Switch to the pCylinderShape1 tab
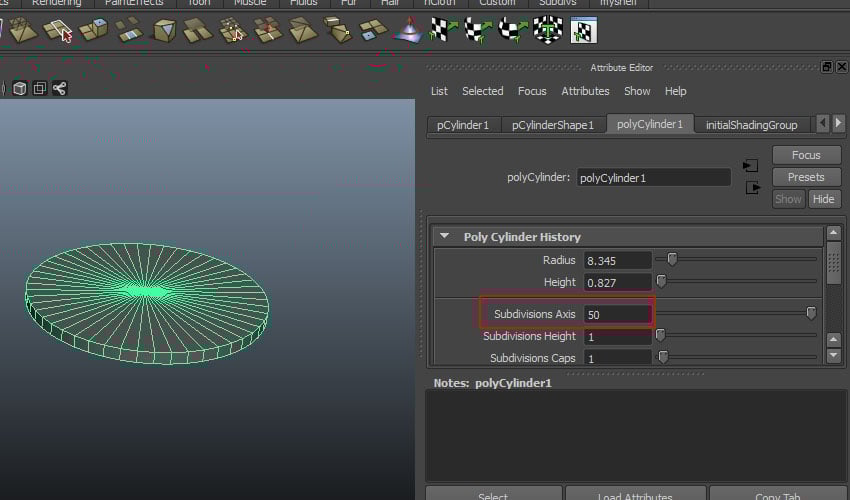Image resolution: width=850 pixels, height=500 pixels. pyautogui.click(x=553, y=125)
